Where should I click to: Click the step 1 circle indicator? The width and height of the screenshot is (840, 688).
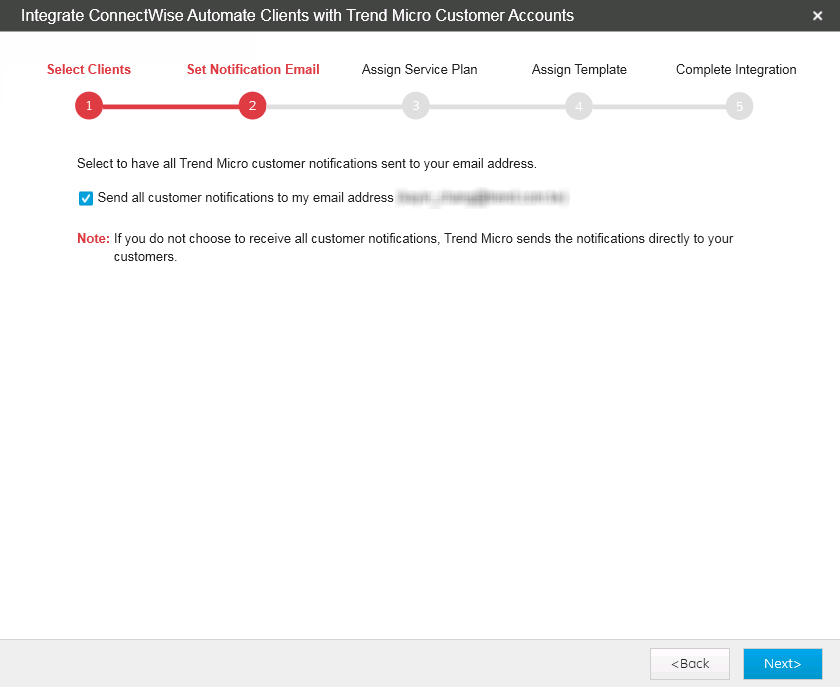[x=89, y=106]
